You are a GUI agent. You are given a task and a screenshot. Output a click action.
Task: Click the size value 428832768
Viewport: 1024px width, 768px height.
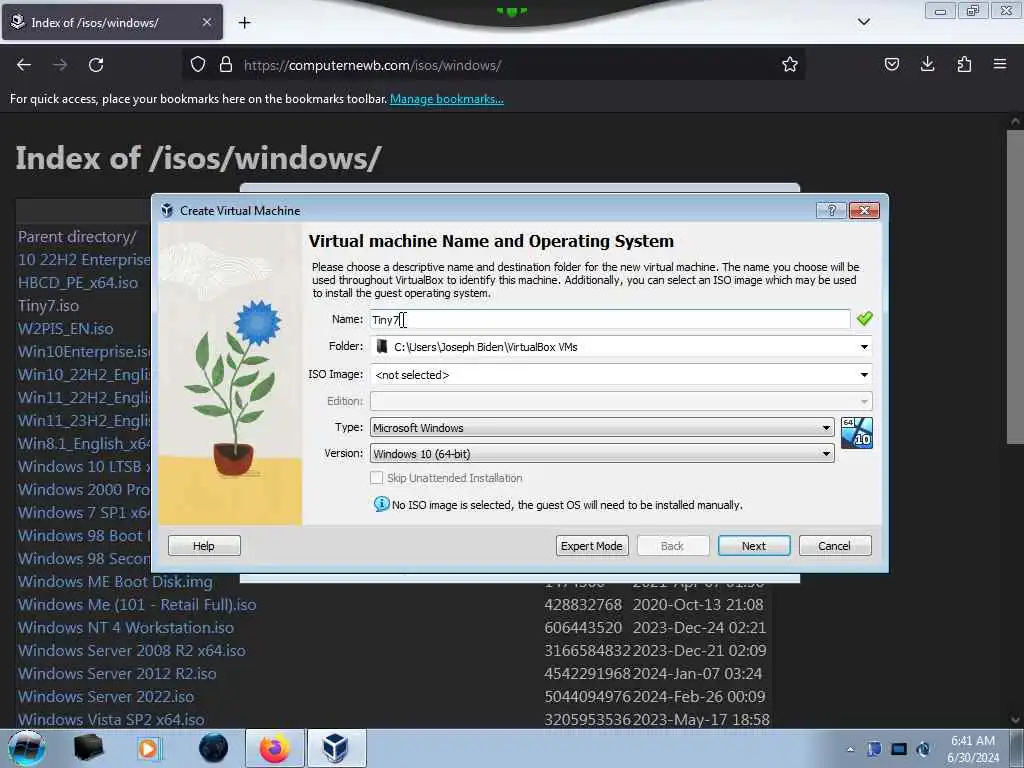click(583, 605)
